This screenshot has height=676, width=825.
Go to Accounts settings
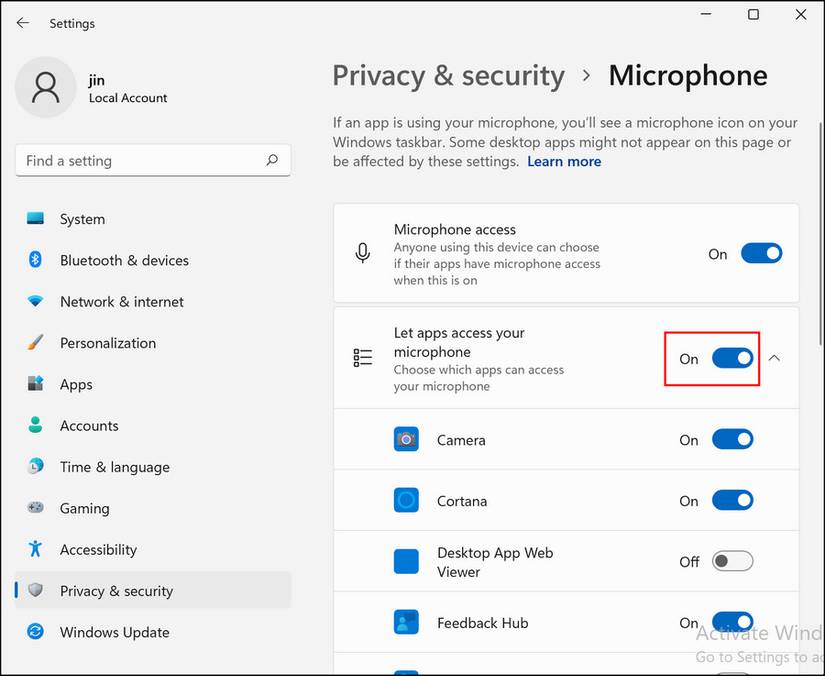89,426
